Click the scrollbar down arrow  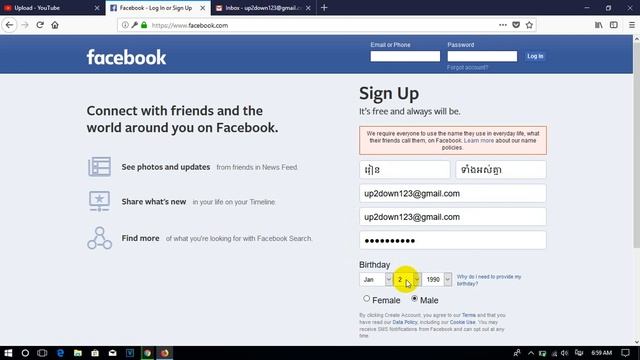point(636,342)
